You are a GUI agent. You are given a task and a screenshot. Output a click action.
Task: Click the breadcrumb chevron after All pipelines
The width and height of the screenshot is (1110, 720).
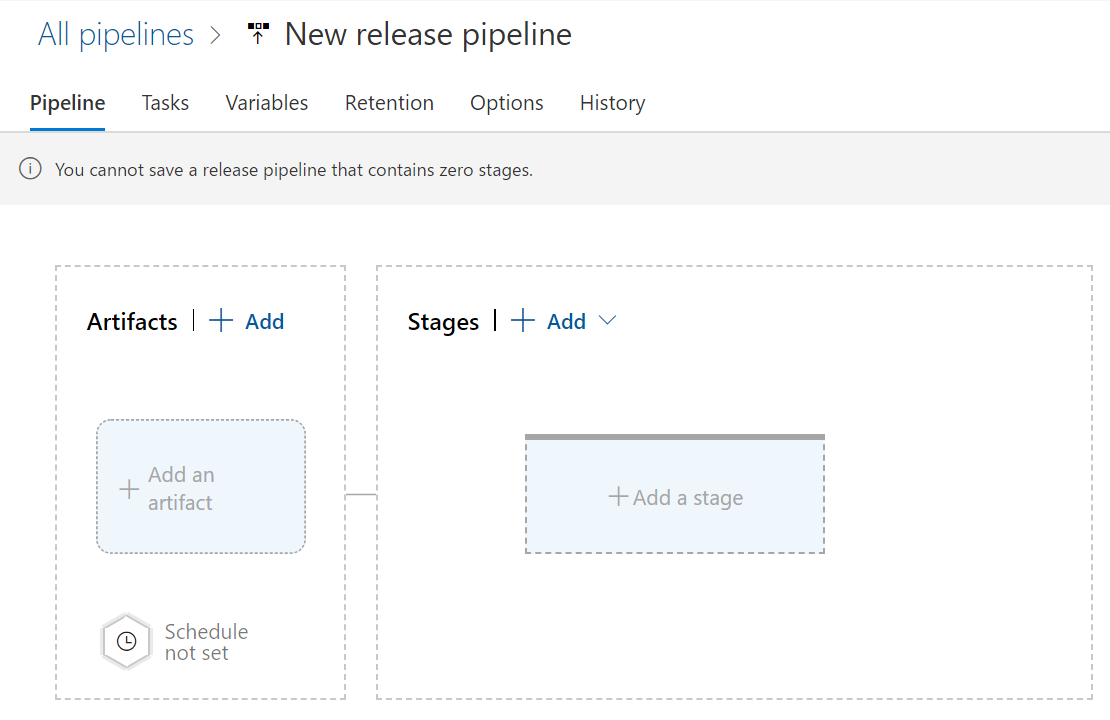tap(216, 35)
